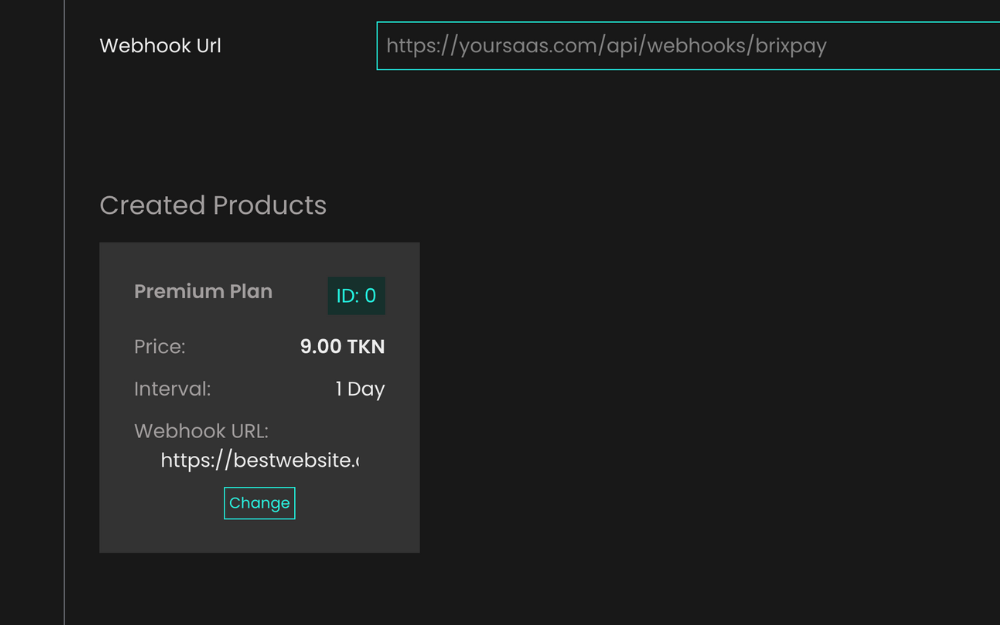
Task: Click the Webhook Url form label
Action: 160,46
